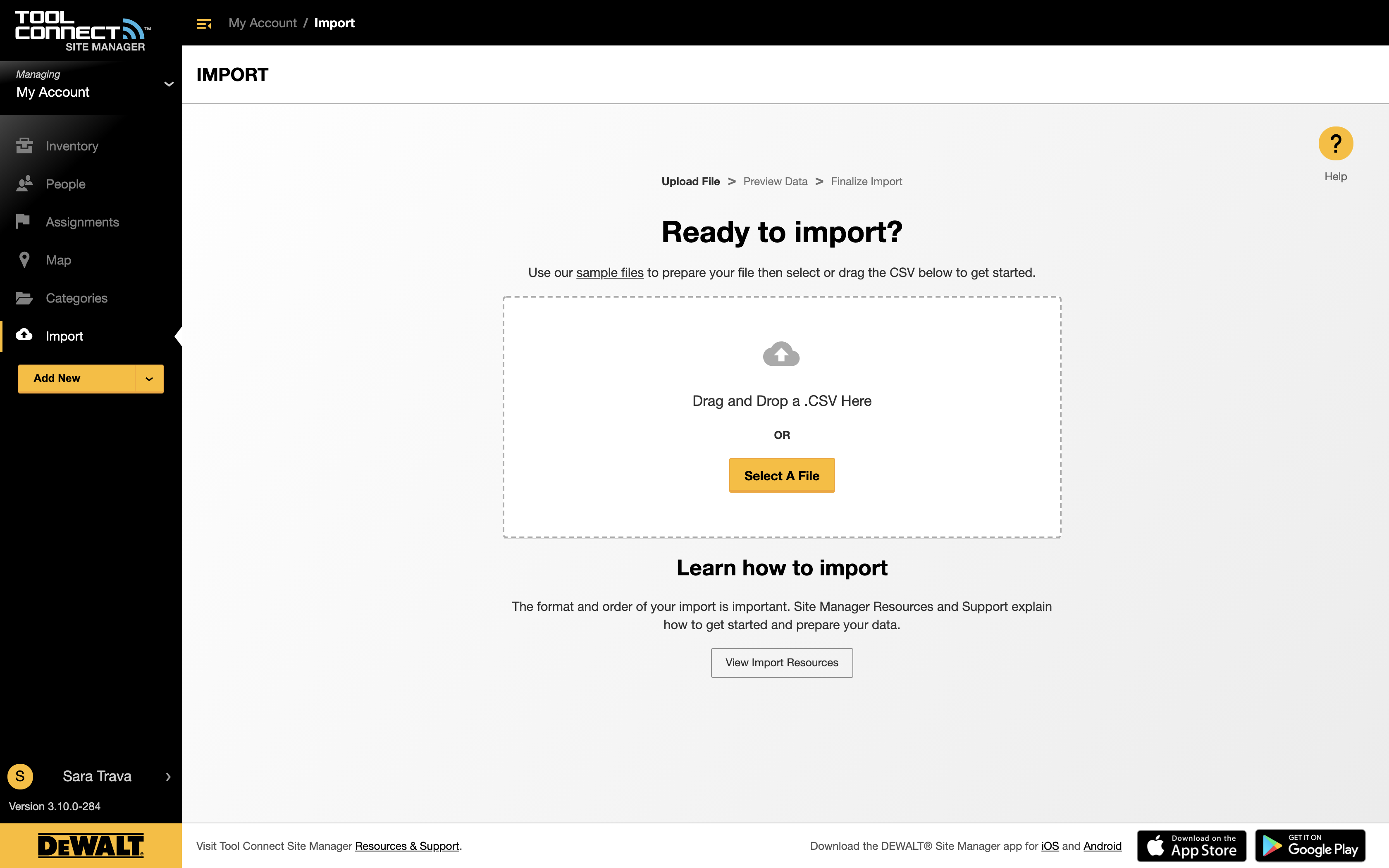Click the Sara Trava avatar circle
Image resolution: width=1389 pixels, height=868 pixels.
(20, 776)
